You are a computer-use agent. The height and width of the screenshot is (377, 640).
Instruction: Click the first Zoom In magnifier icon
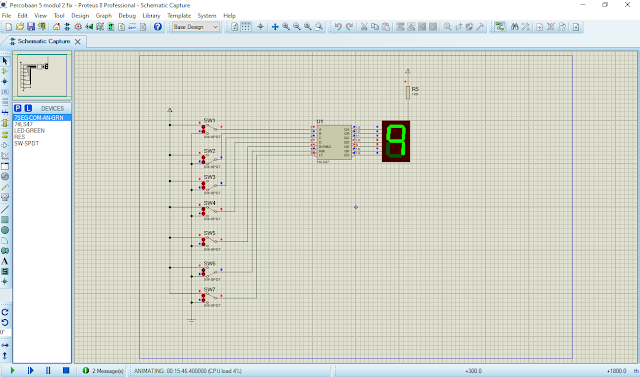coord(286,27)
